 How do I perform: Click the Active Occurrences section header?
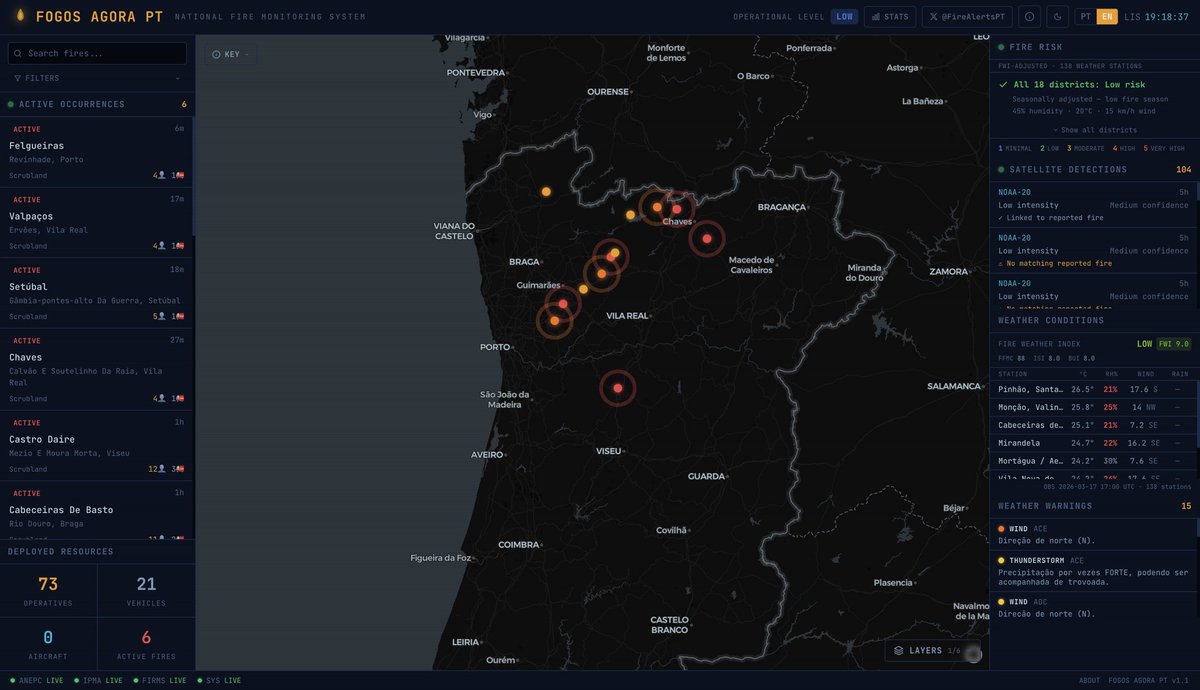pos(96,104)
